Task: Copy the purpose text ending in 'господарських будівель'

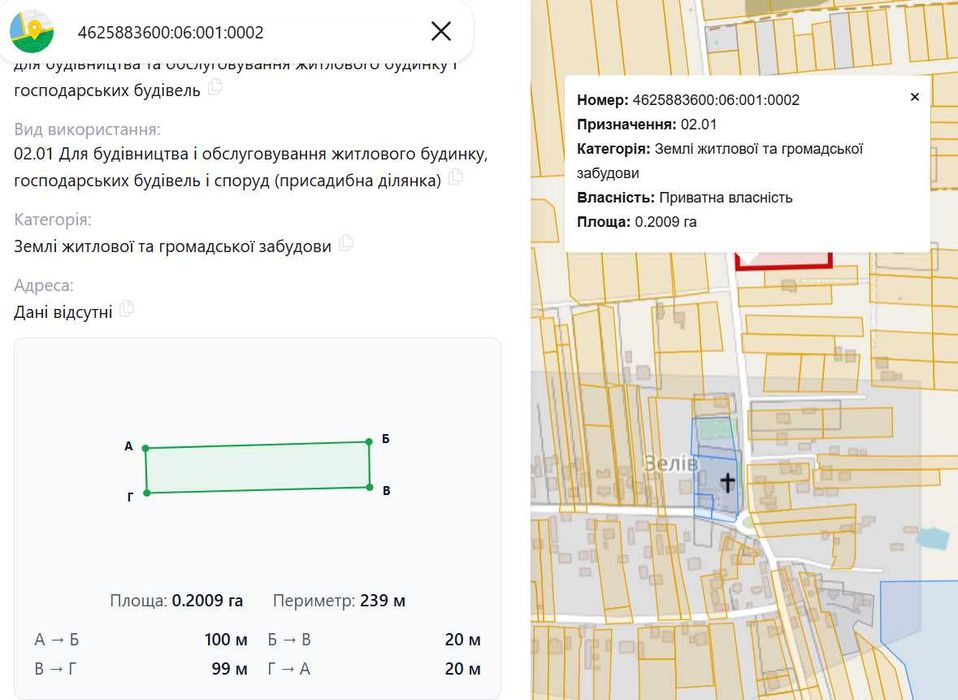Action: point(215,87)
